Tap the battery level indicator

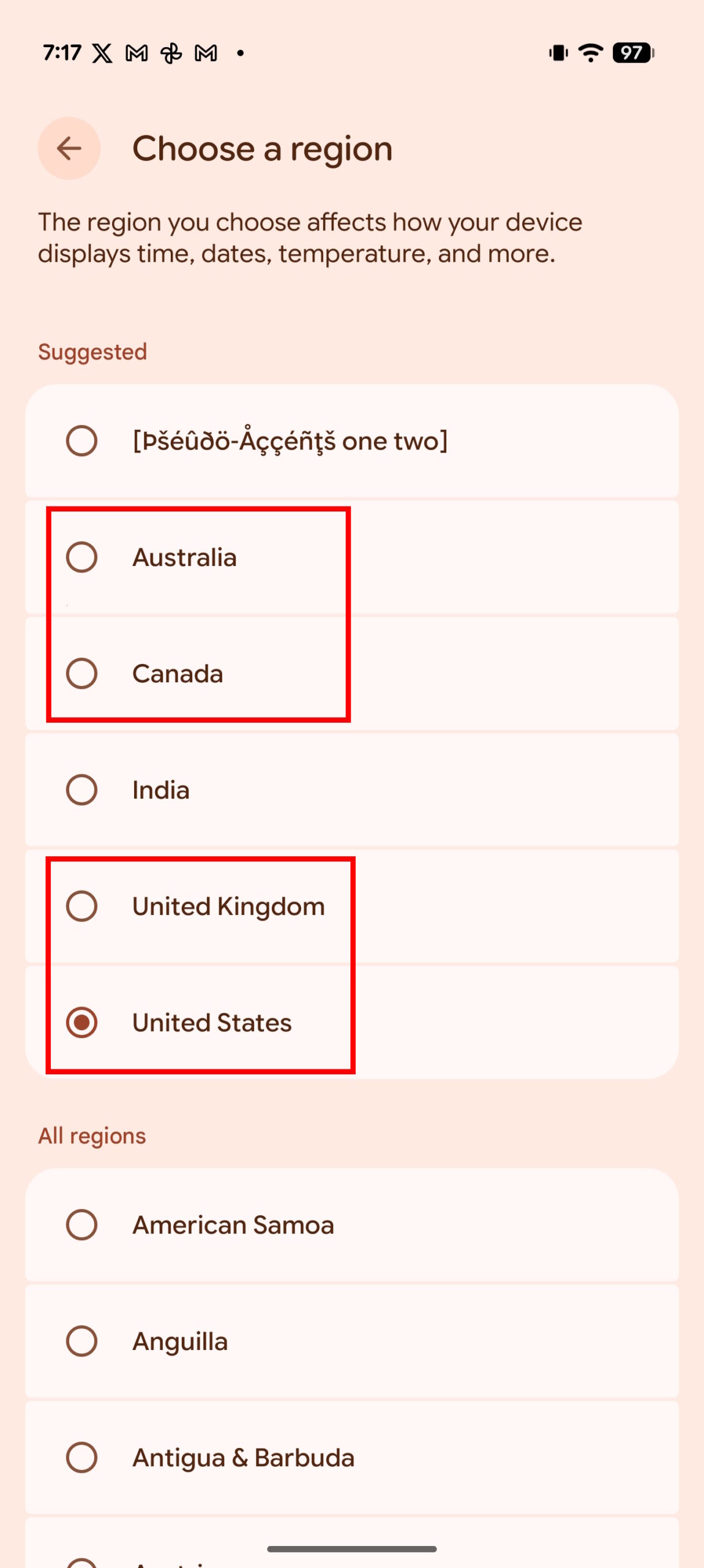tap(633, 53)
